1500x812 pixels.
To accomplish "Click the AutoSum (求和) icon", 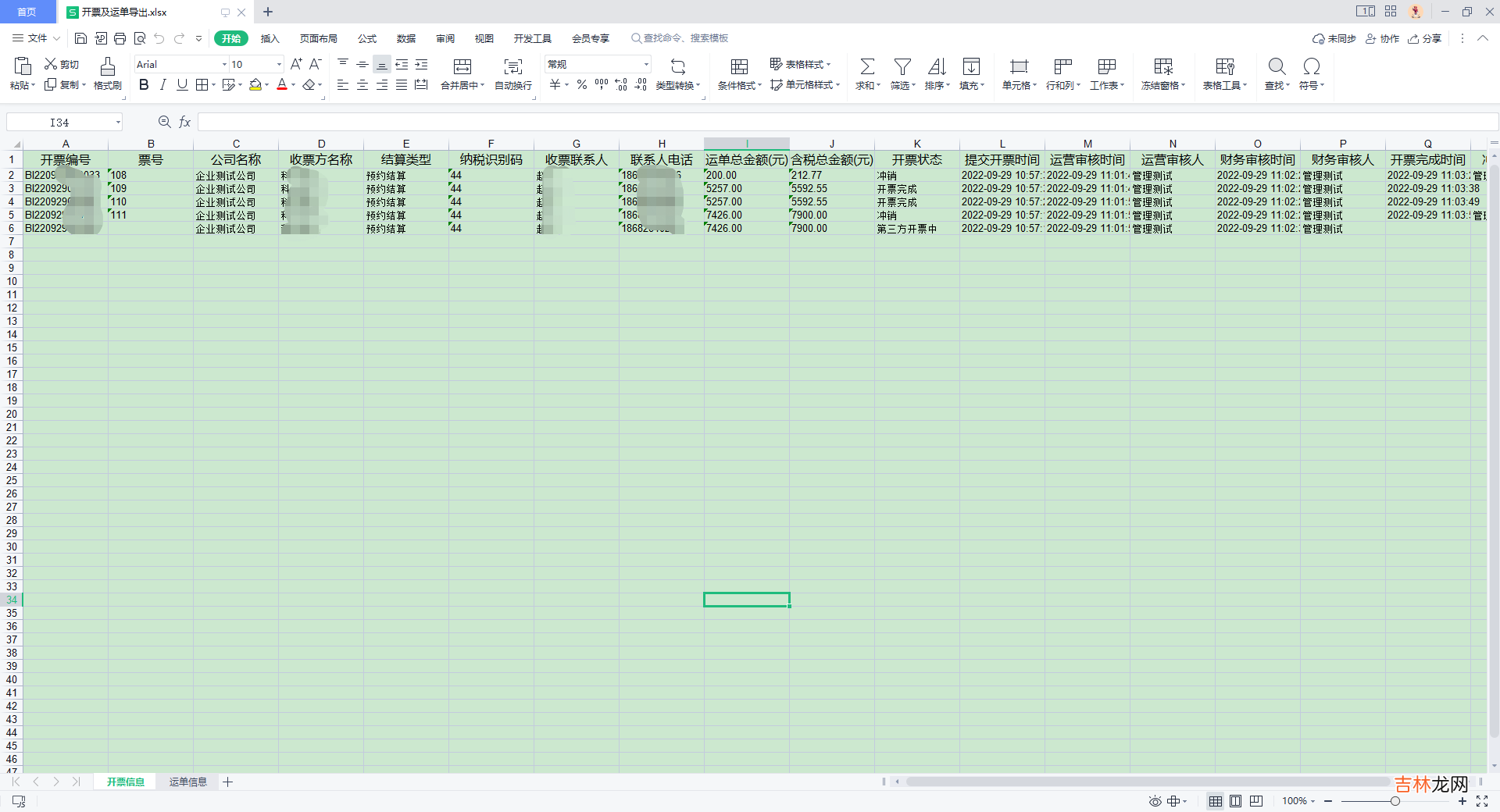I will click(867, 67).
